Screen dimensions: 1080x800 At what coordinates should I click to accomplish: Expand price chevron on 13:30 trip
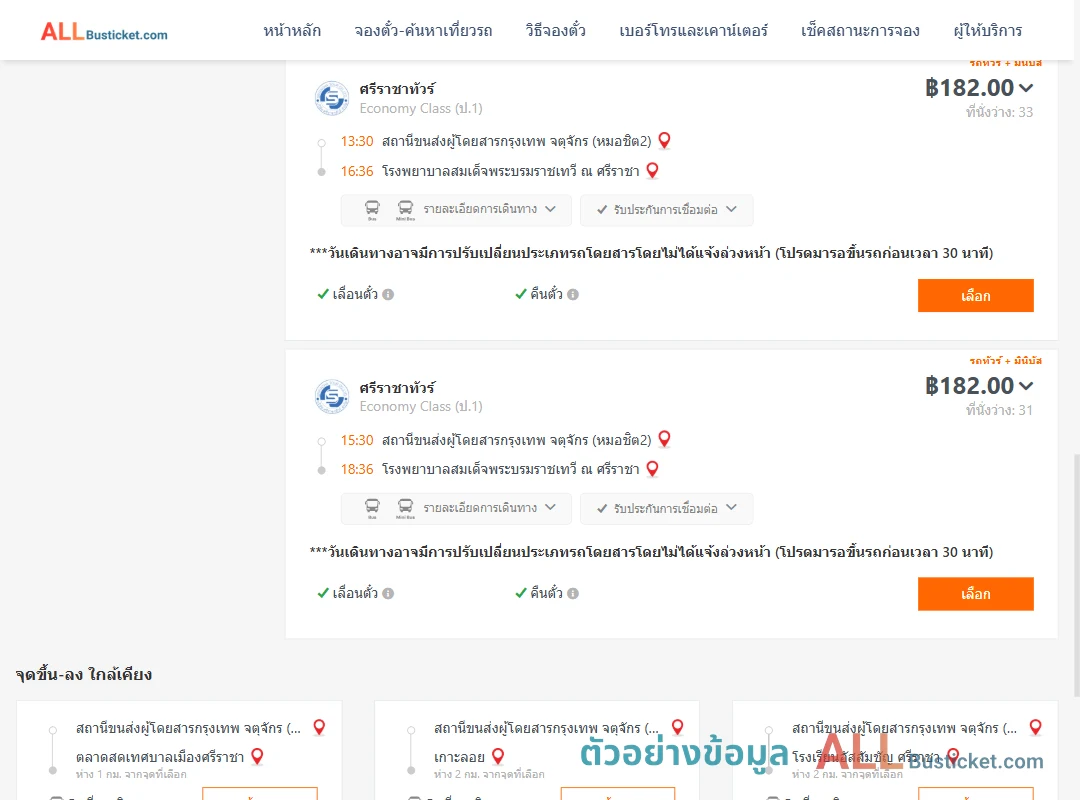(1026, 88)
